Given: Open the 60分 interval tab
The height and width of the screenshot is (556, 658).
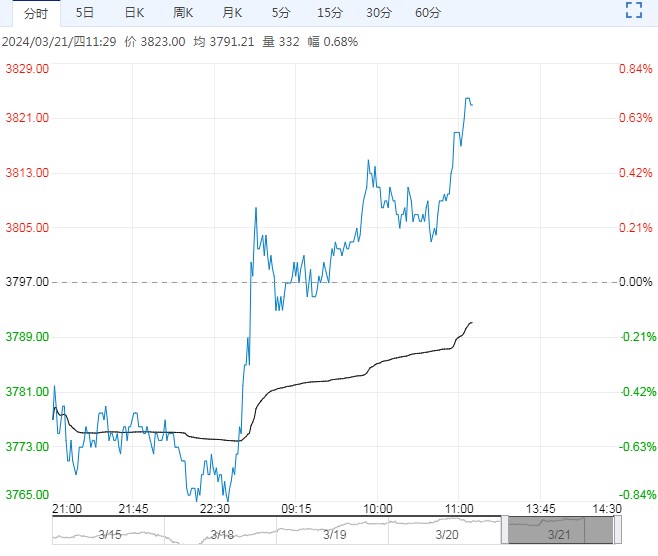Looking at the screenshot, I should click(428, 13).
